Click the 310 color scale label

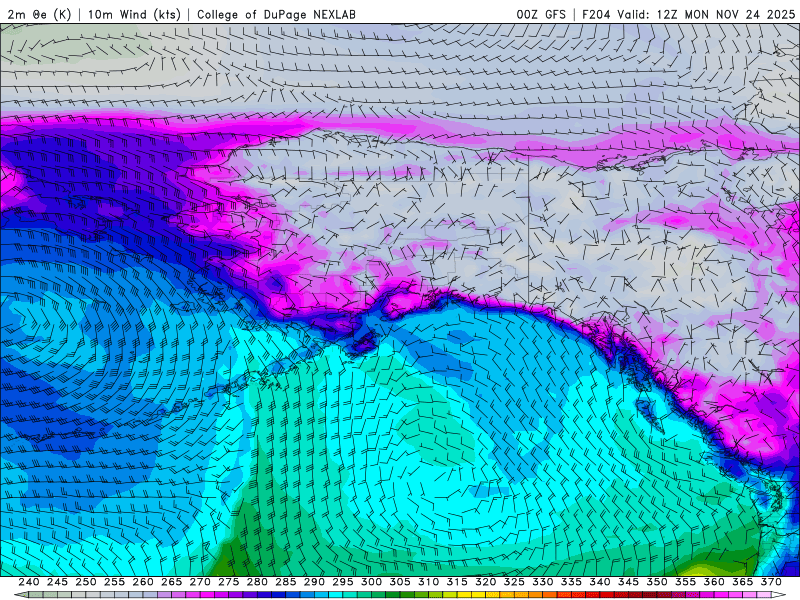click(x=429, y=582)
